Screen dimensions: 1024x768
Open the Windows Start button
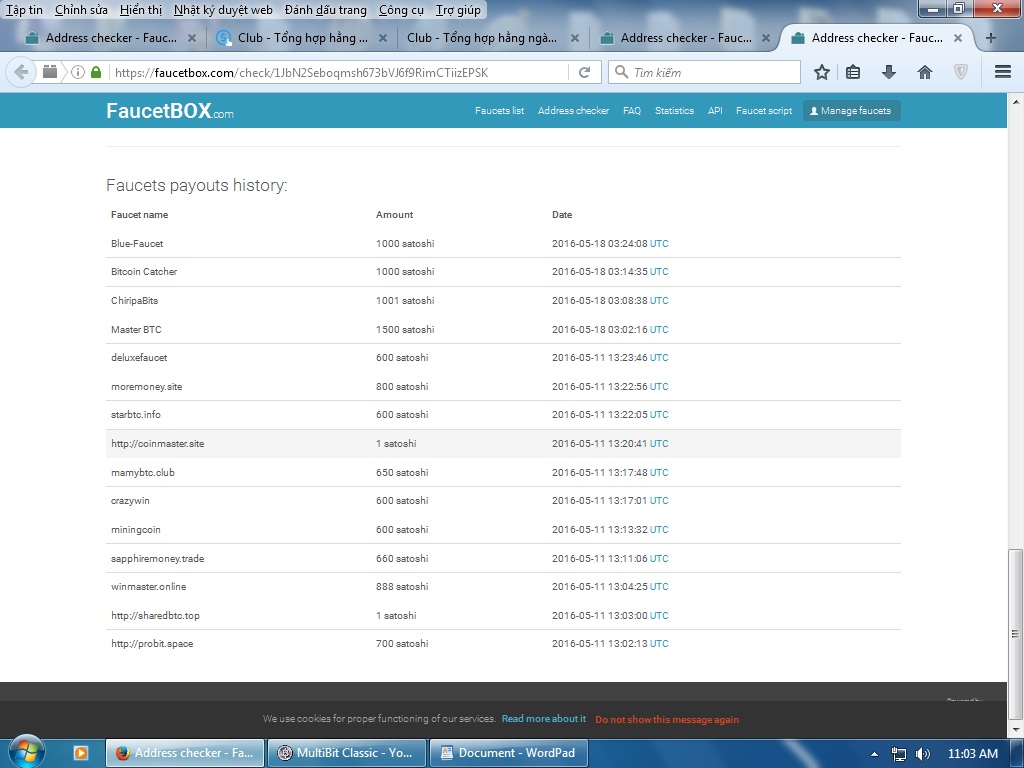25,752
